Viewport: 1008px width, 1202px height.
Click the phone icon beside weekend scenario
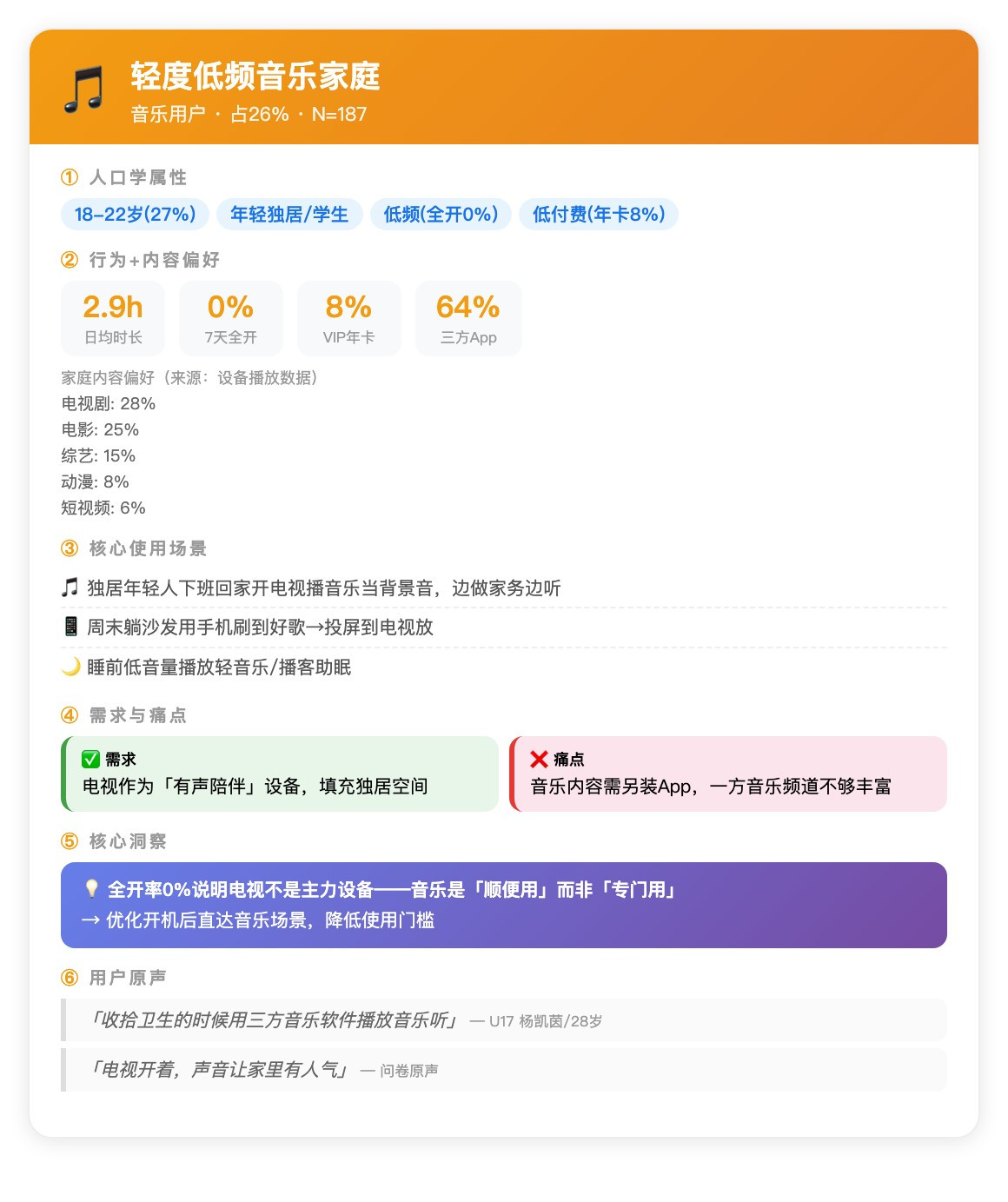(x=71, y=627)
